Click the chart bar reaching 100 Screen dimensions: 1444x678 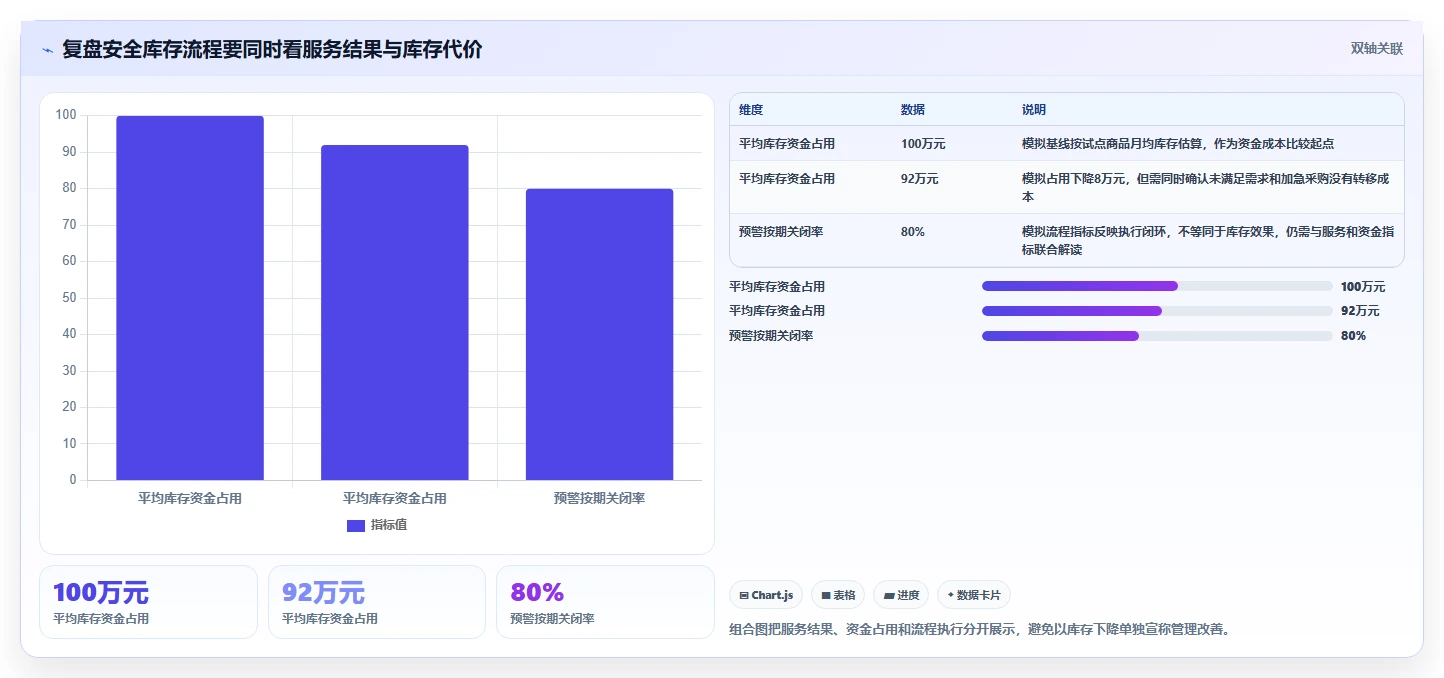pos(190,298)
